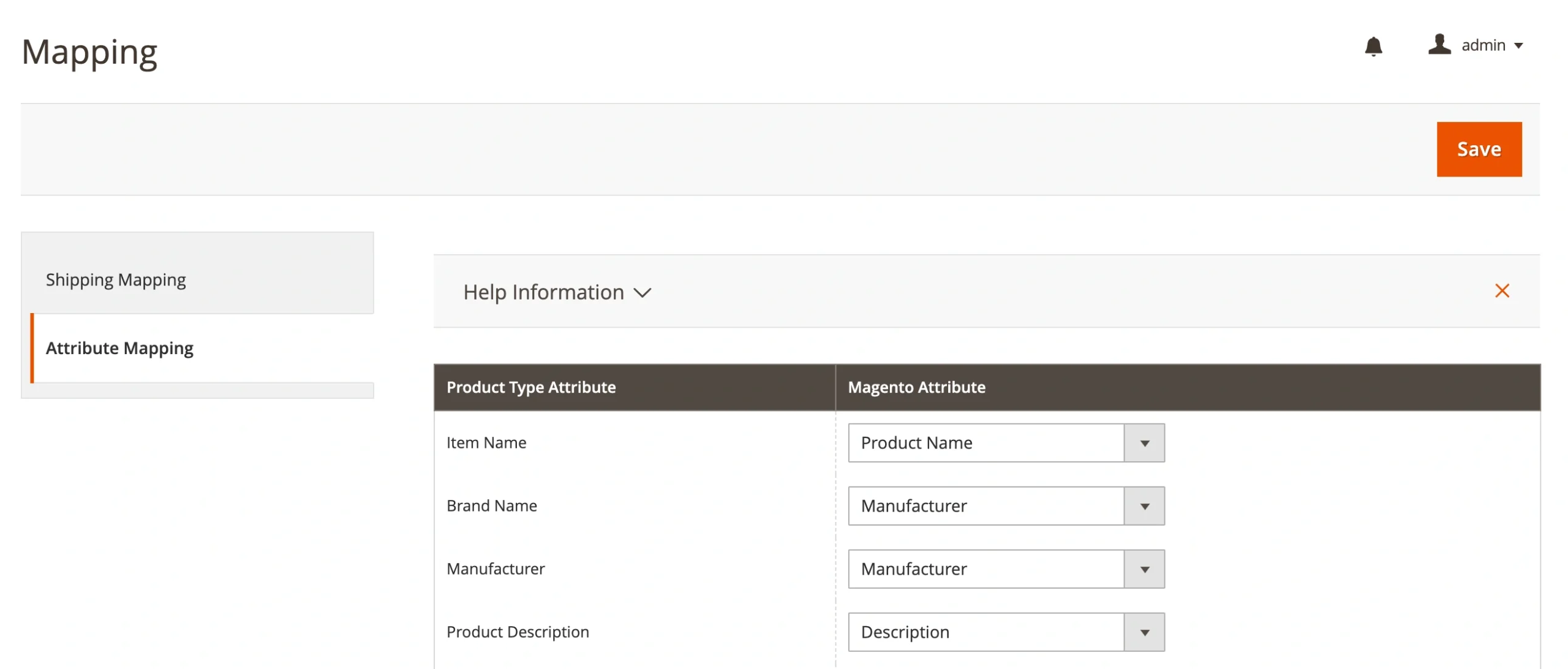
Task: Click the Mapping page title
Action: [89, 52]
